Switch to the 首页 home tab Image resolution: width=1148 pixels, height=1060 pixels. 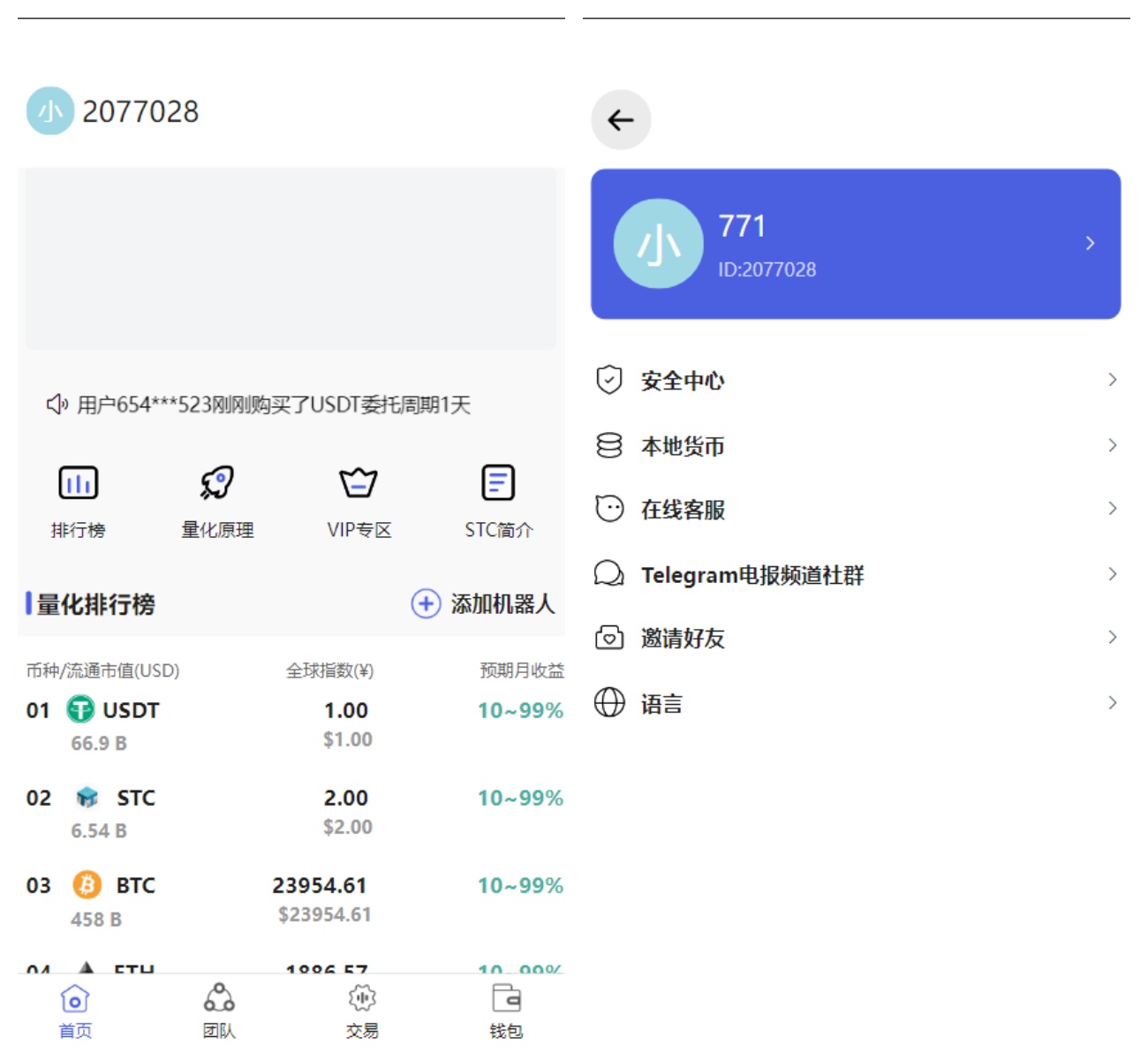pyautogui.click(x=75, y=1012)
